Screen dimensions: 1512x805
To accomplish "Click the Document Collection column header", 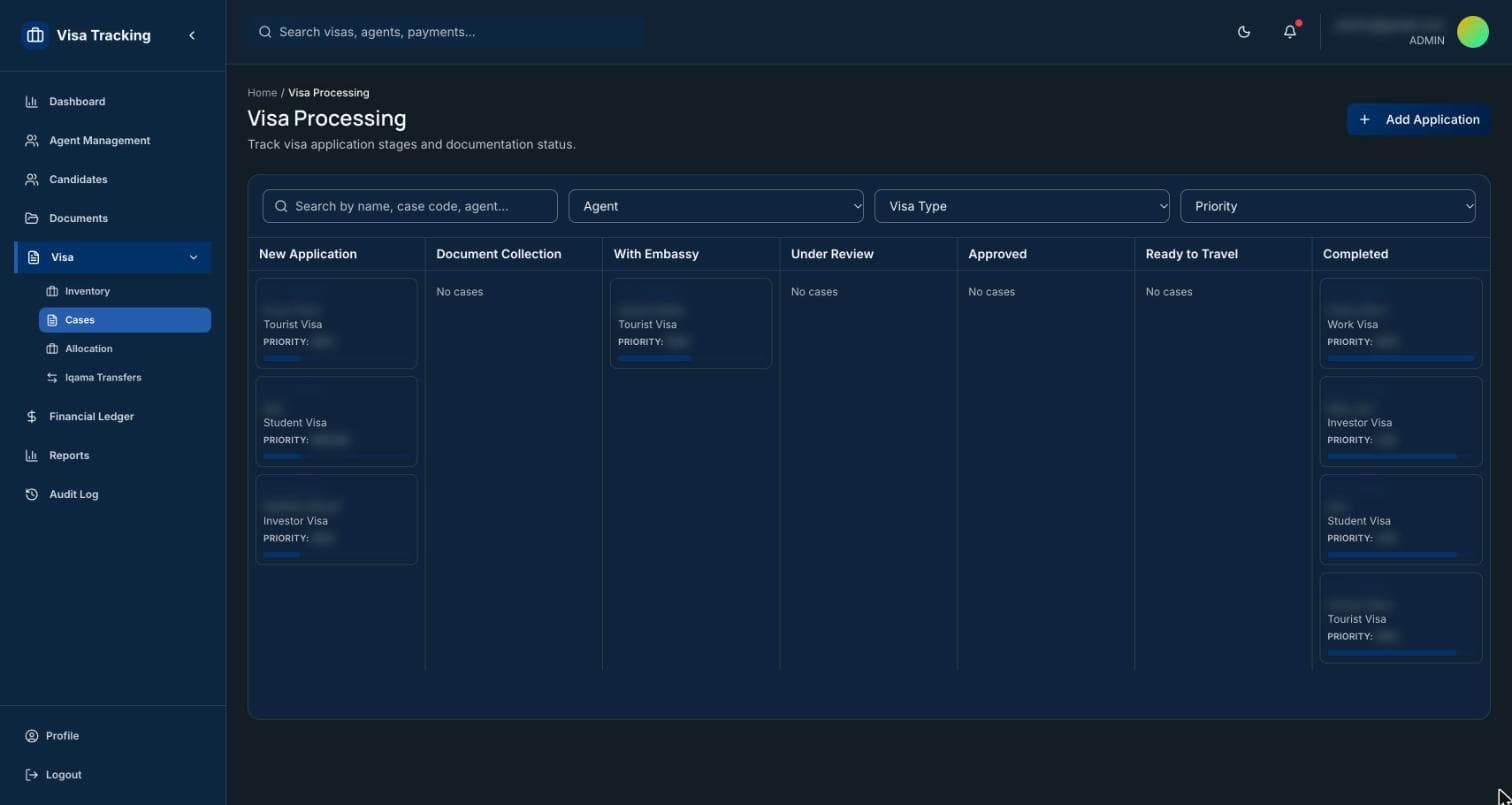I will 499,254.
